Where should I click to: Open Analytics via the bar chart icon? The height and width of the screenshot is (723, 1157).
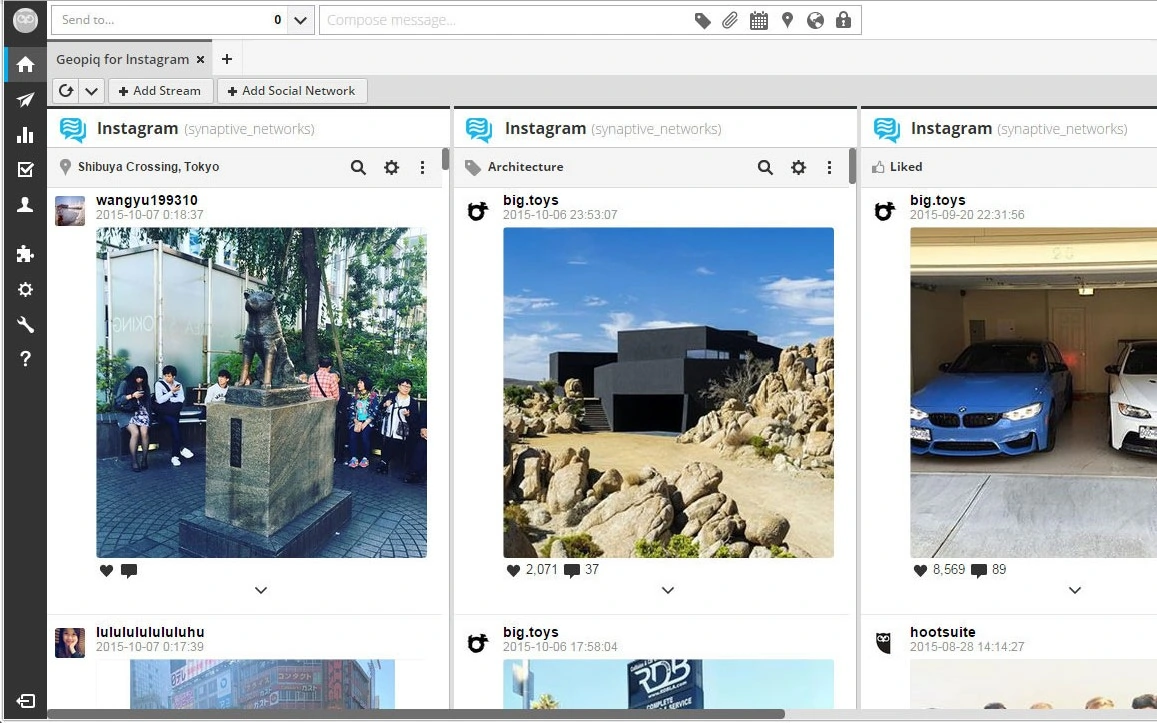click(x=25, y=135)
